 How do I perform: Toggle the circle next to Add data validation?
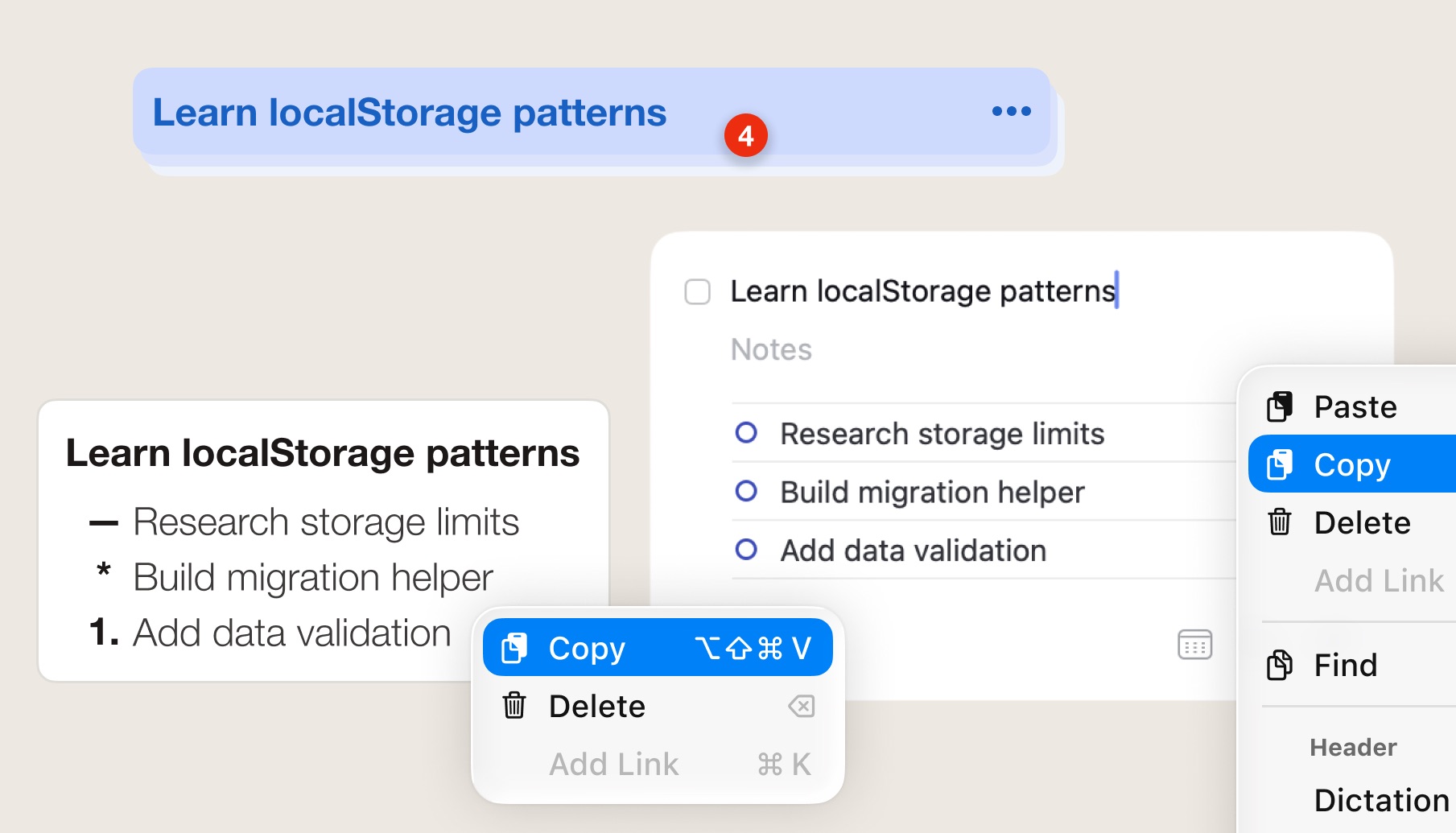point(747,550)
